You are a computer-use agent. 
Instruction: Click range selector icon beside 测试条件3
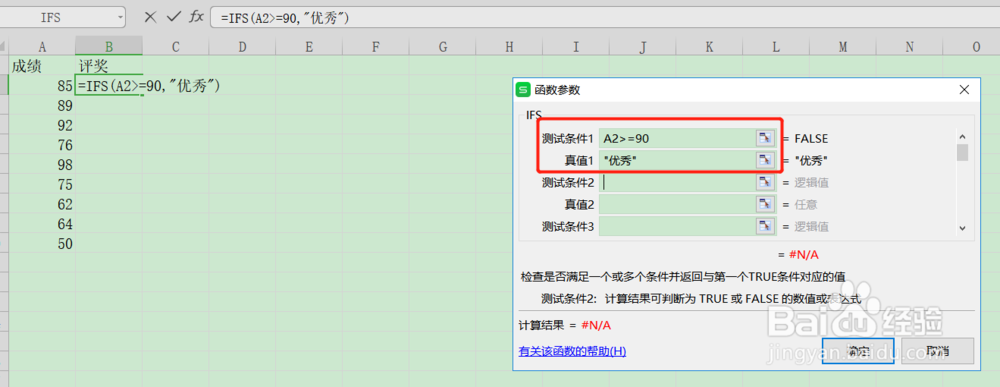[x=765, y=226]
